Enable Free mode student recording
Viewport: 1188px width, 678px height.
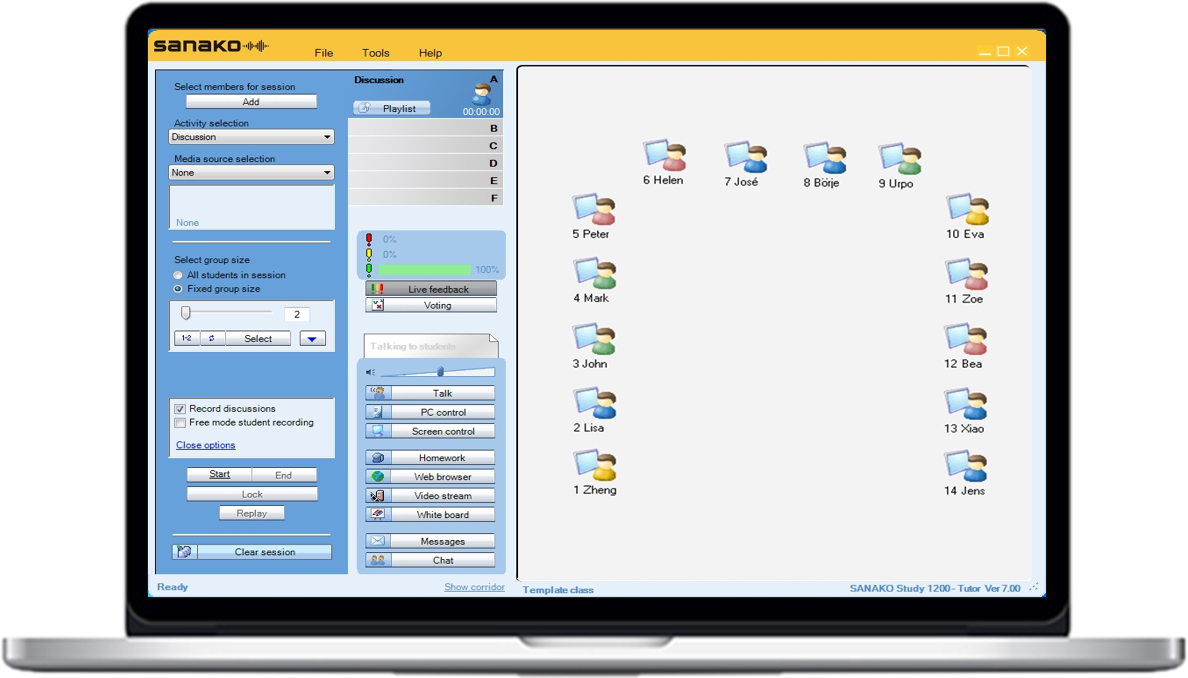tap(180, 423)
